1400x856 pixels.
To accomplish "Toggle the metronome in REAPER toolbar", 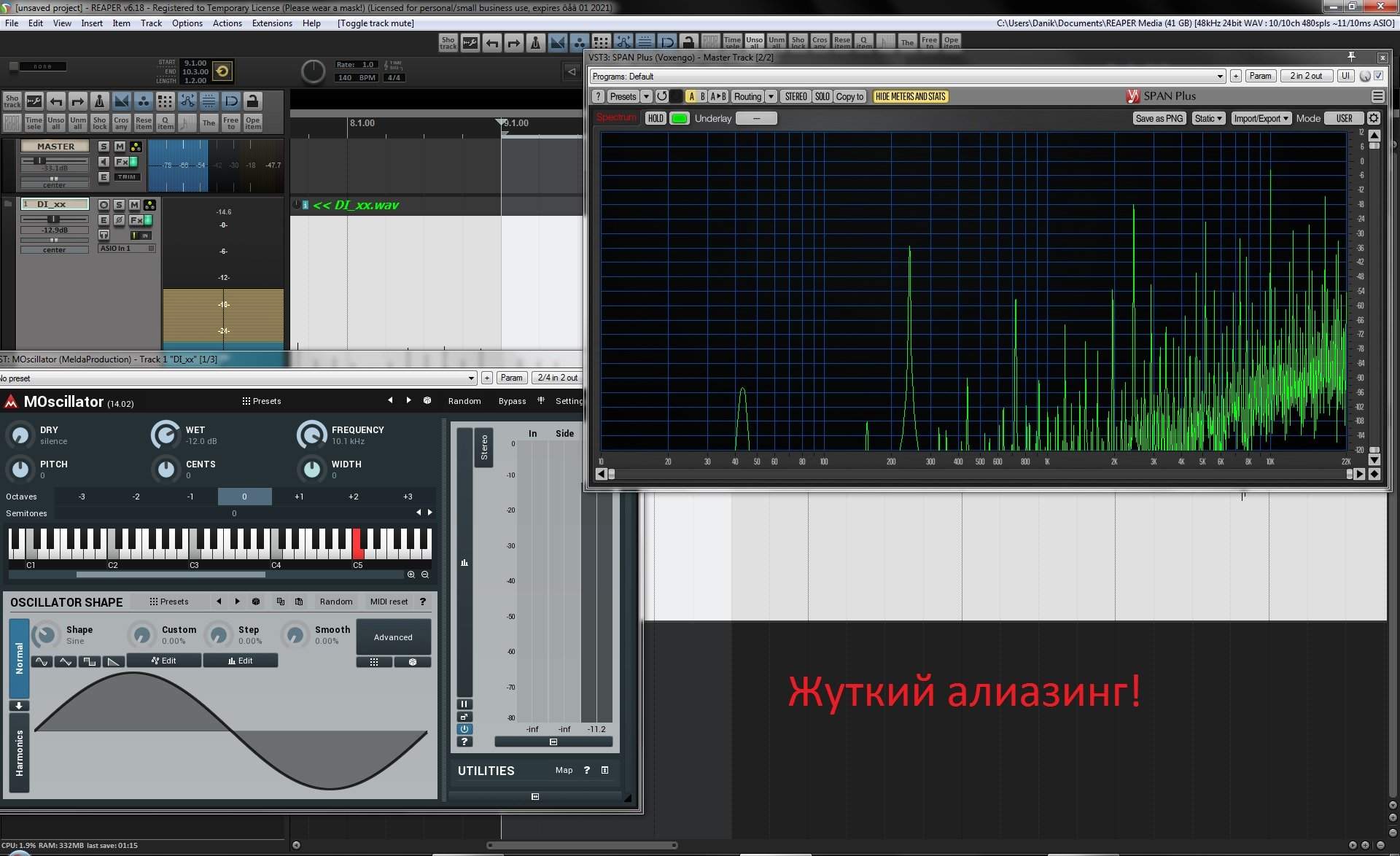I will [x=100, y=101].
